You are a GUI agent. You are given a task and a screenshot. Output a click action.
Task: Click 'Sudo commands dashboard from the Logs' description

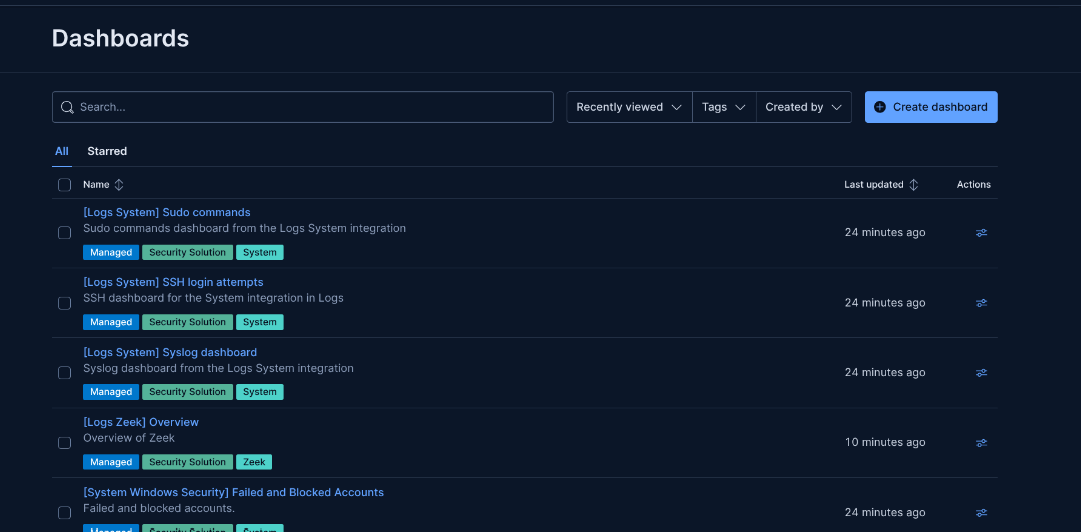[x=245, y=228]
